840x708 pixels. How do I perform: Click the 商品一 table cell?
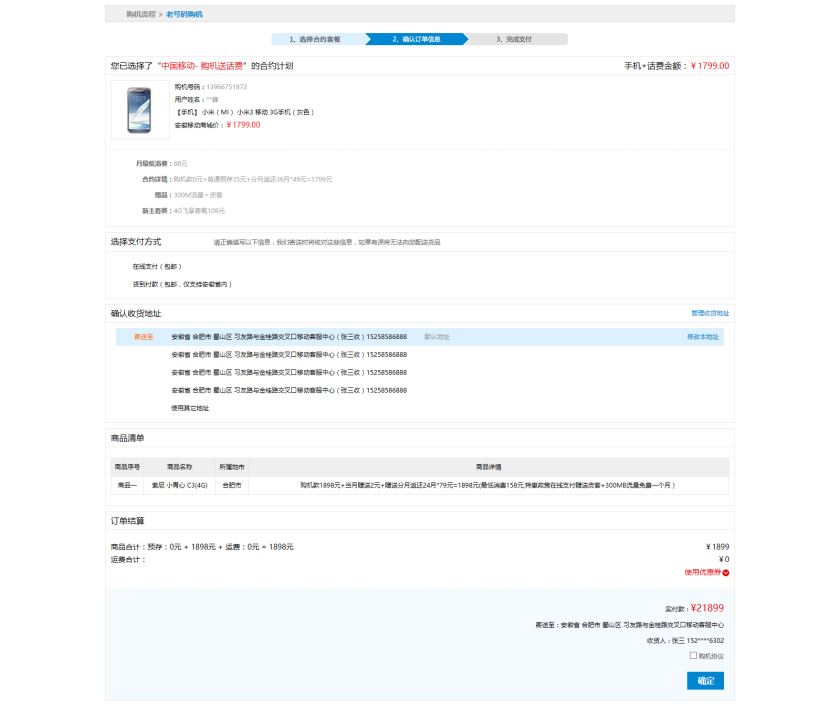tap(127, 485)
